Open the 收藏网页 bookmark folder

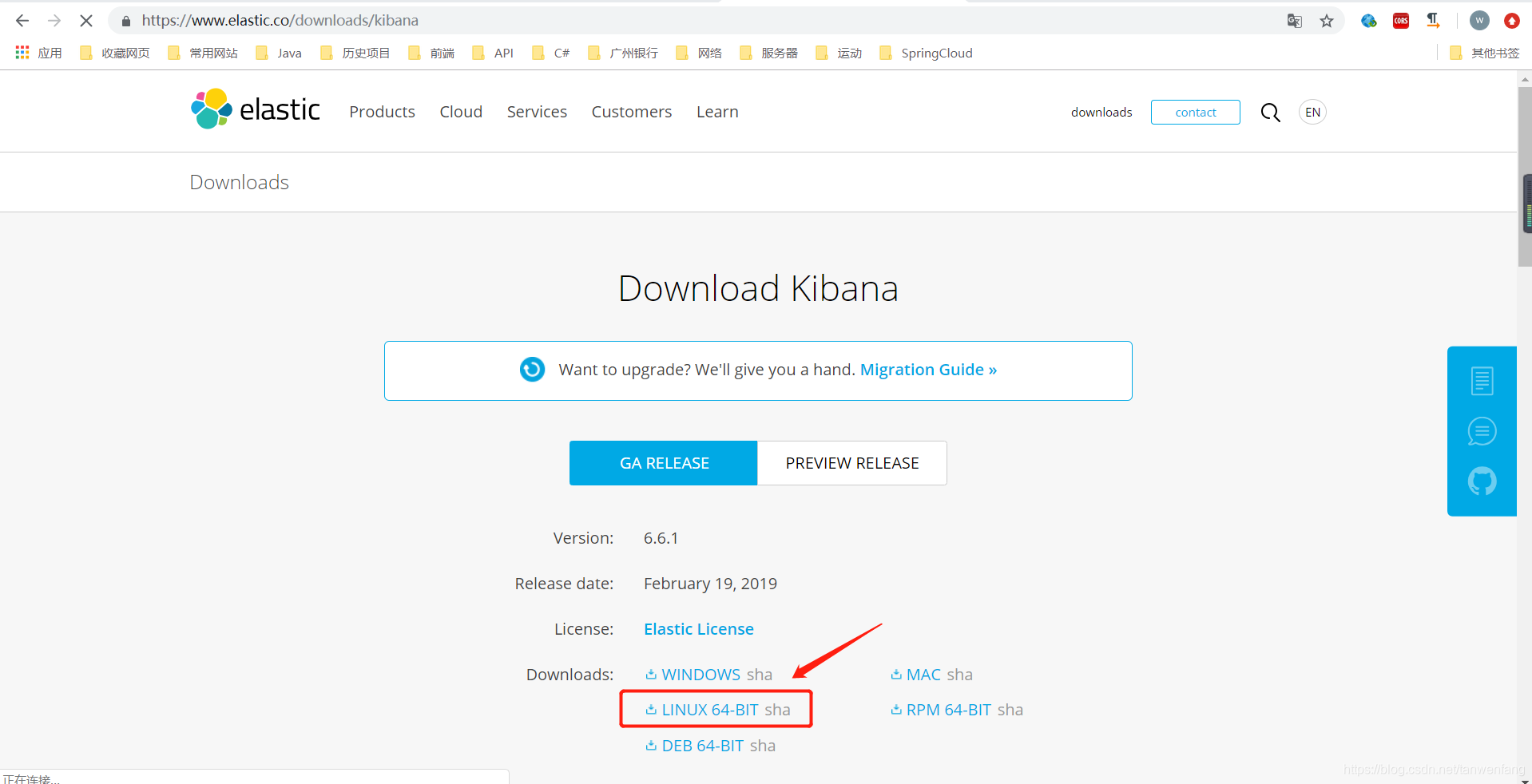(x=115, y=53)
